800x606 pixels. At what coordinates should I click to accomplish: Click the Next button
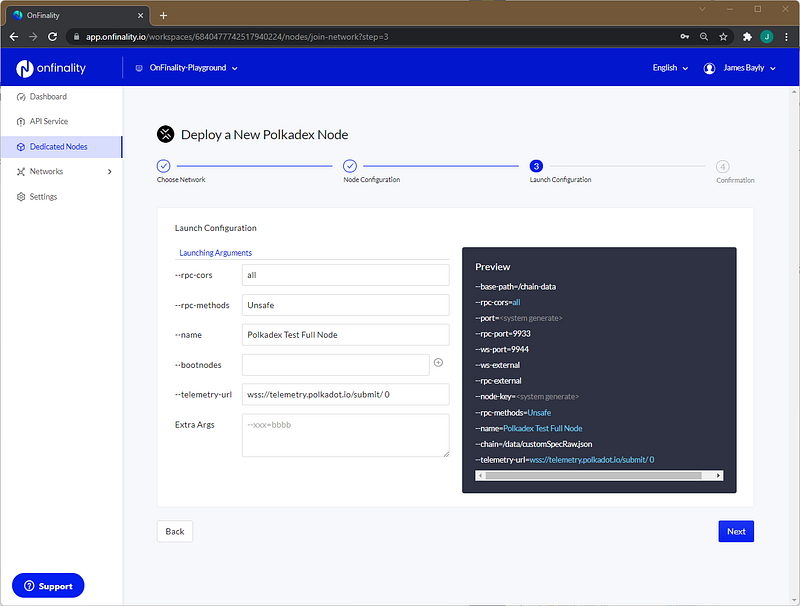736,532
